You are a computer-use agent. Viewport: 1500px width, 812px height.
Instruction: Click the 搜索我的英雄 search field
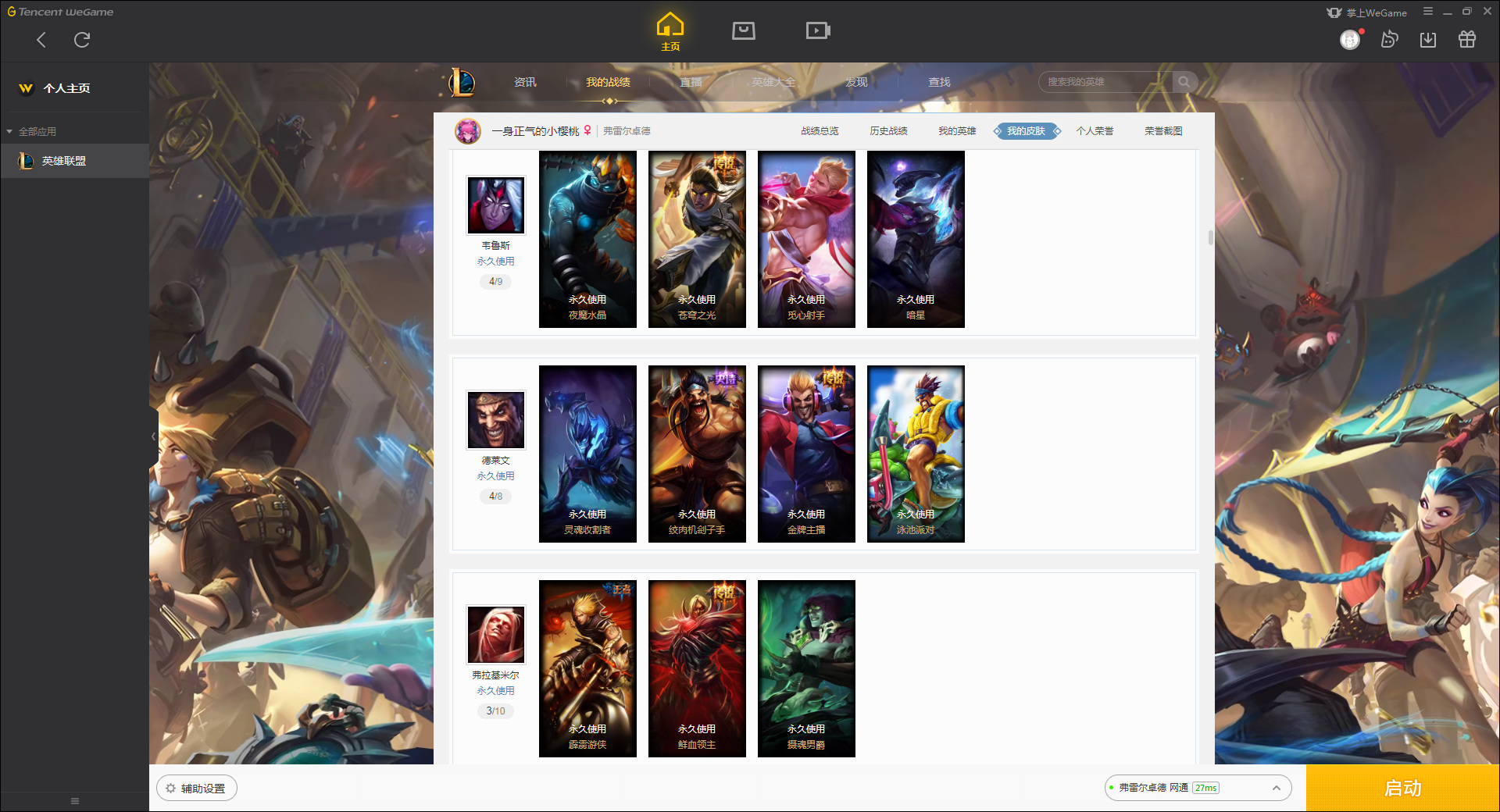click(x=1105, y=82)
